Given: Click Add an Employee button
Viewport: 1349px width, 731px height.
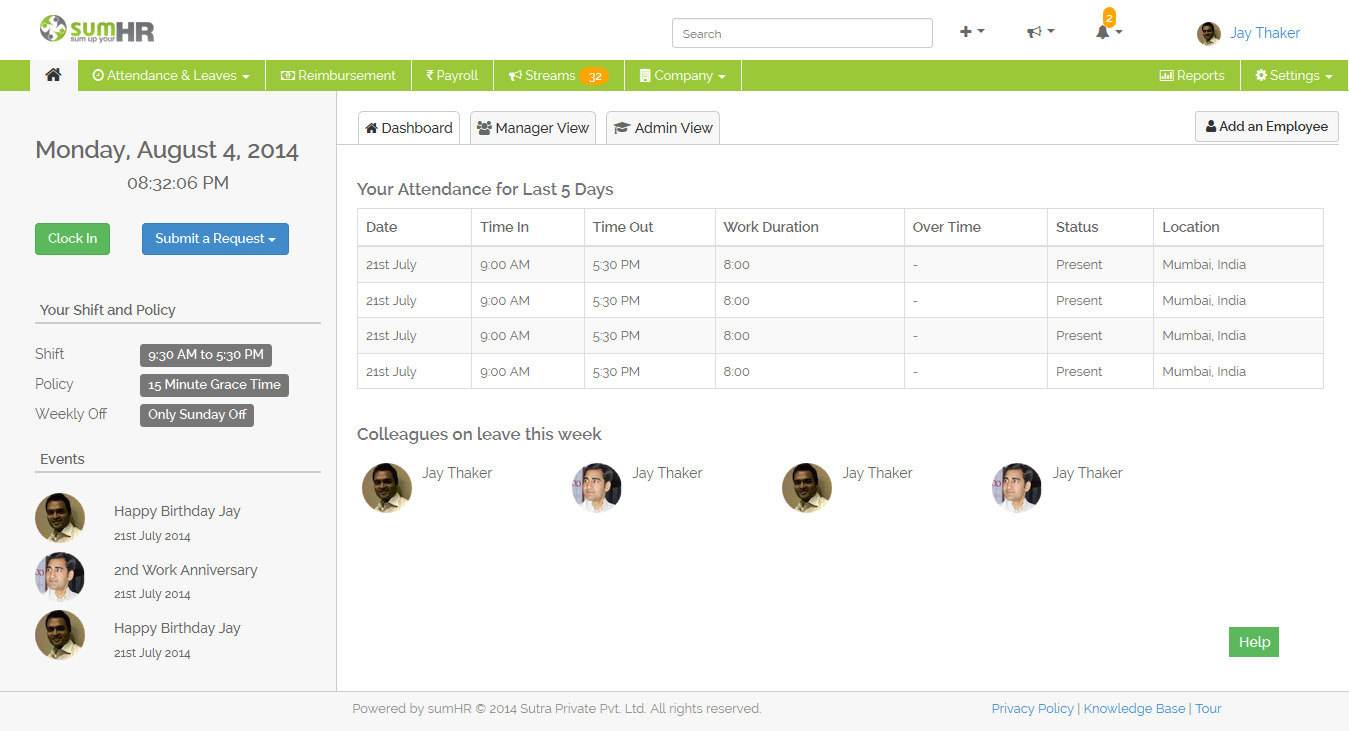Looking at the screenshot, I should (1266, 126).
